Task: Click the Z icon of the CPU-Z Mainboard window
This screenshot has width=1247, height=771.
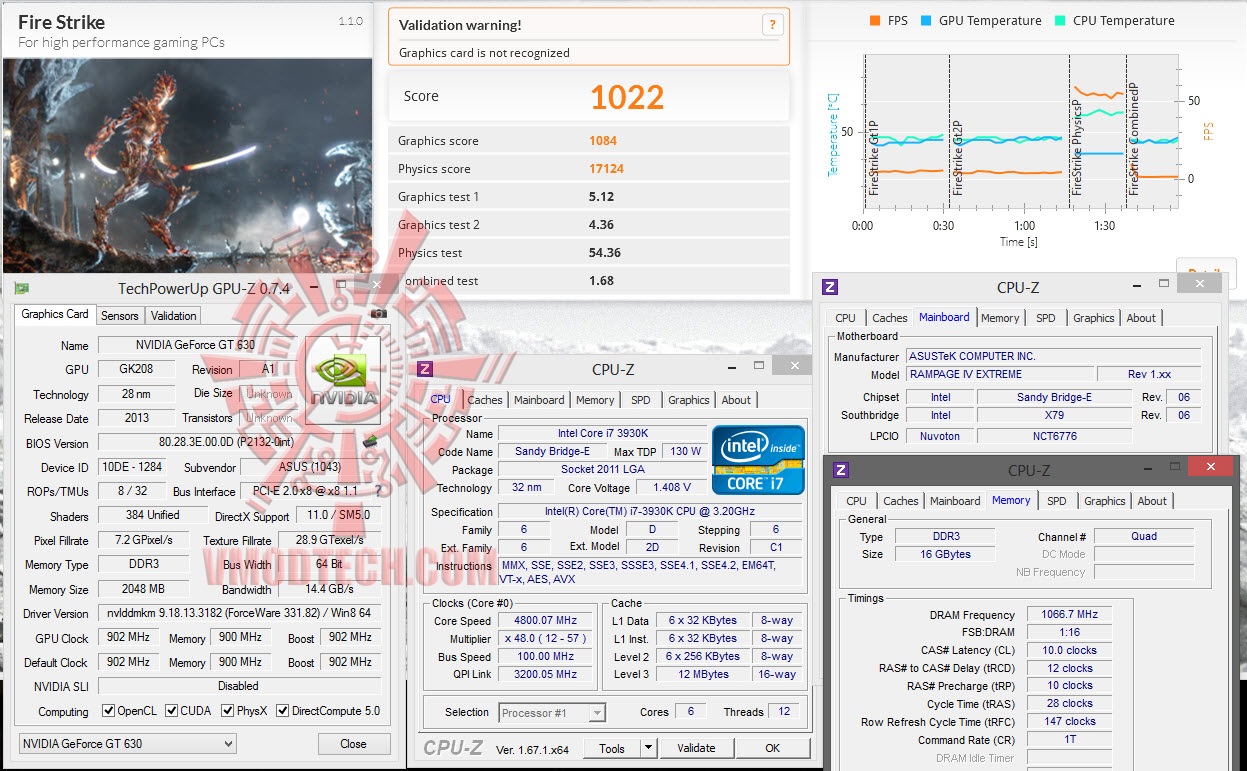Action: pyautogui.click(x=829, y=287)
